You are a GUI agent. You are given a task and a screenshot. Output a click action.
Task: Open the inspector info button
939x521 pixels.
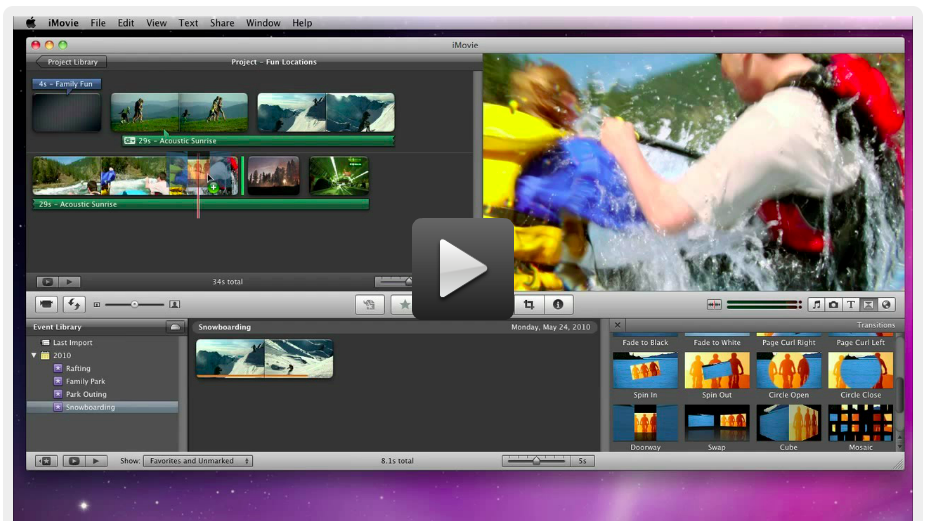point(557,304)
